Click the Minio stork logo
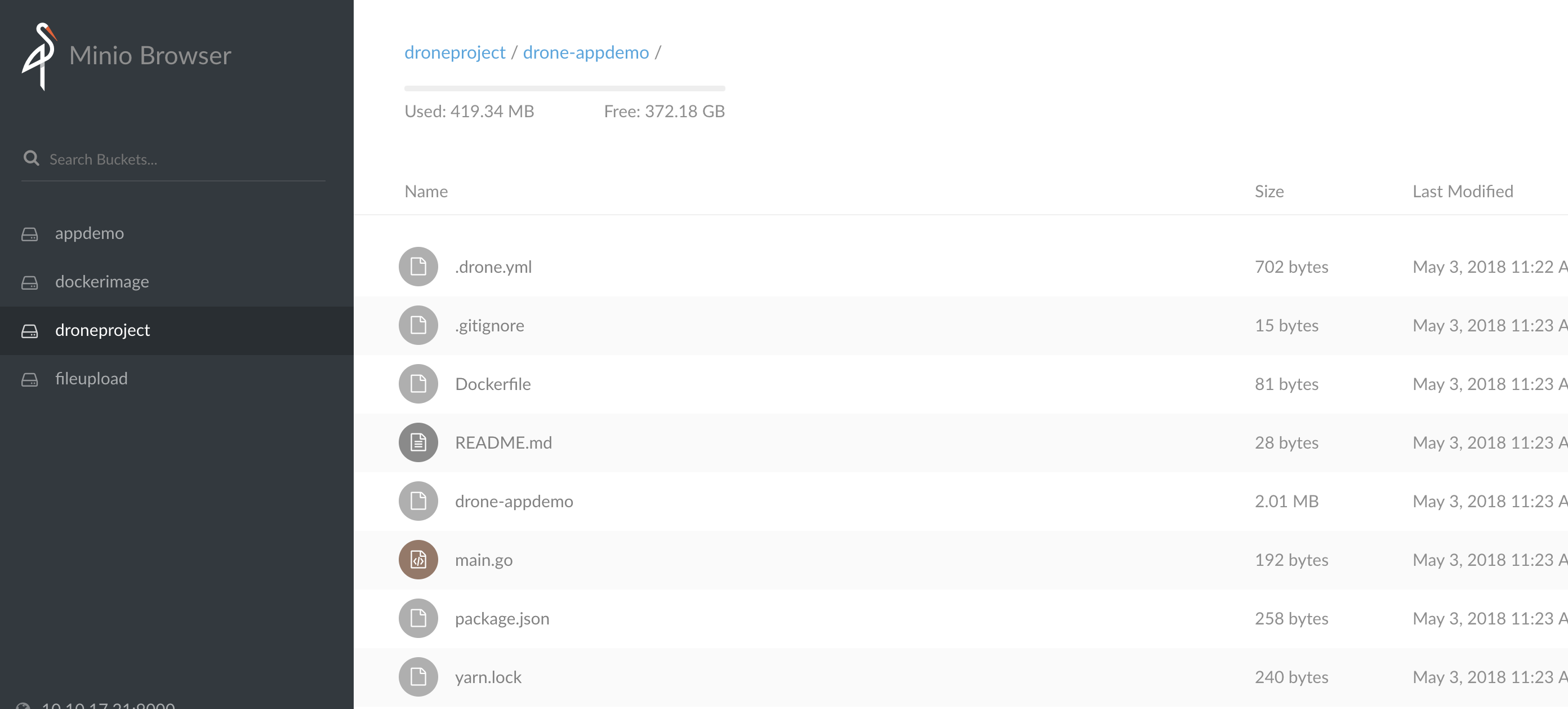The width and height of the screenshot is (1568, 709). click(39, 56)
